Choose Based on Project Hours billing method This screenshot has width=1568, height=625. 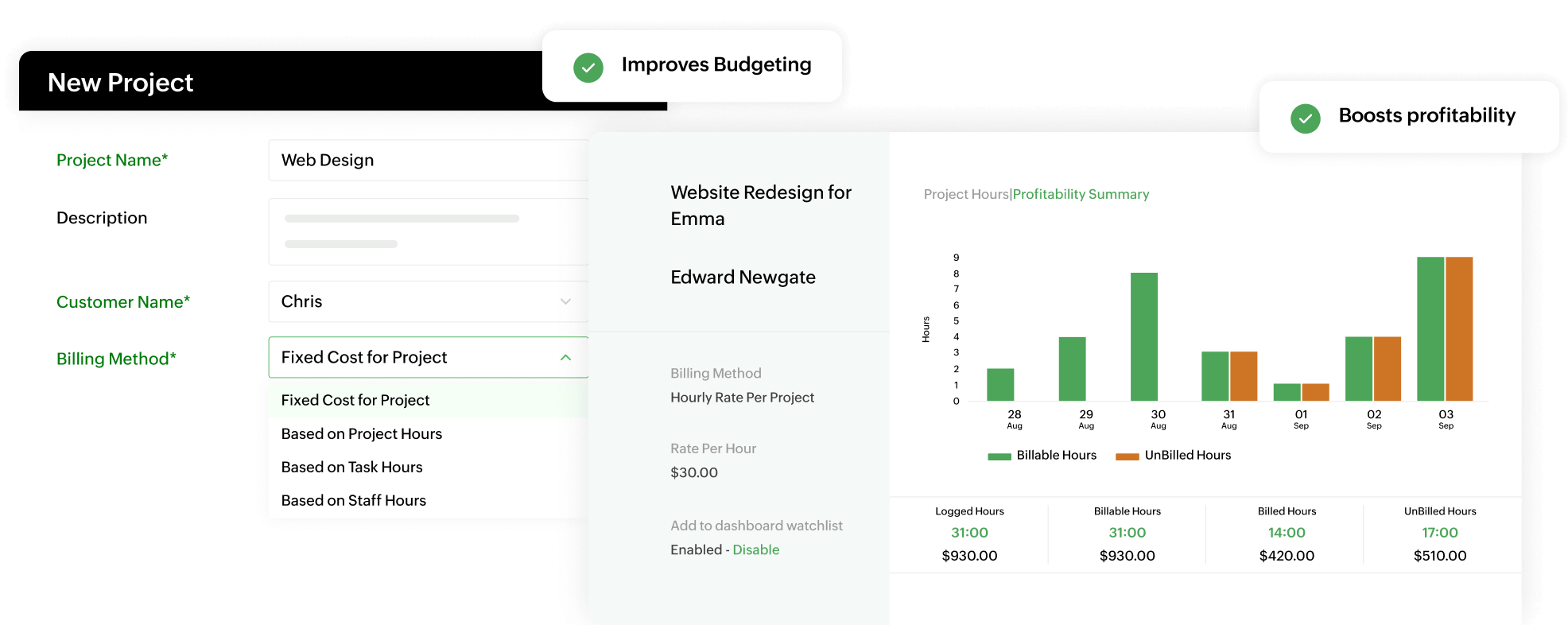(x=362, y=433)
